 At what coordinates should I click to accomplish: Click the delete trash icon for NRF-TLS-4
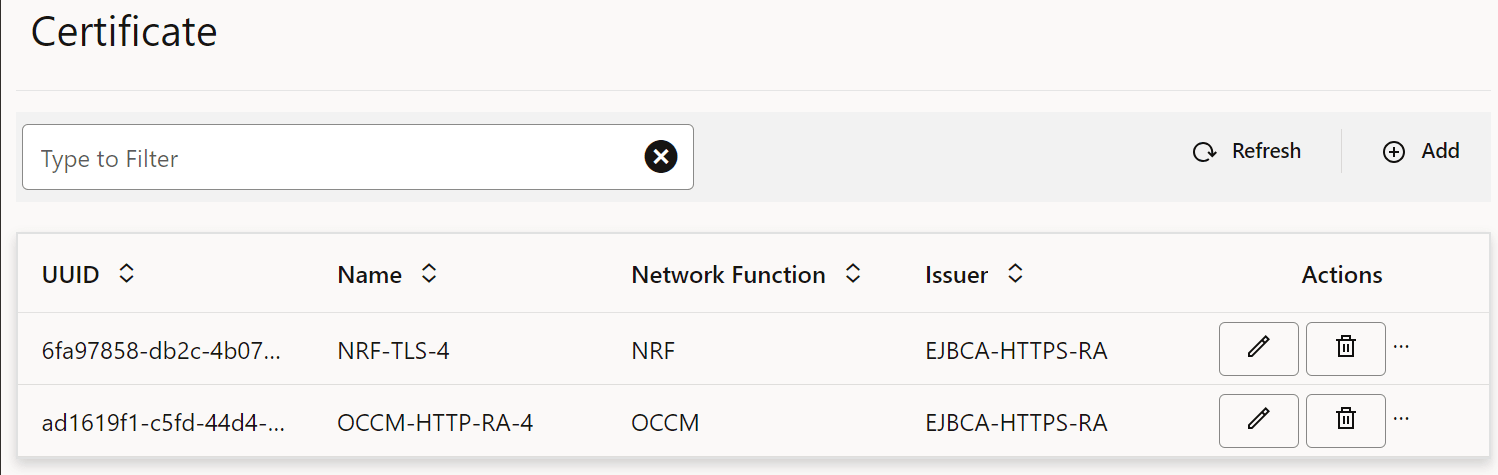click(1346, 348)
